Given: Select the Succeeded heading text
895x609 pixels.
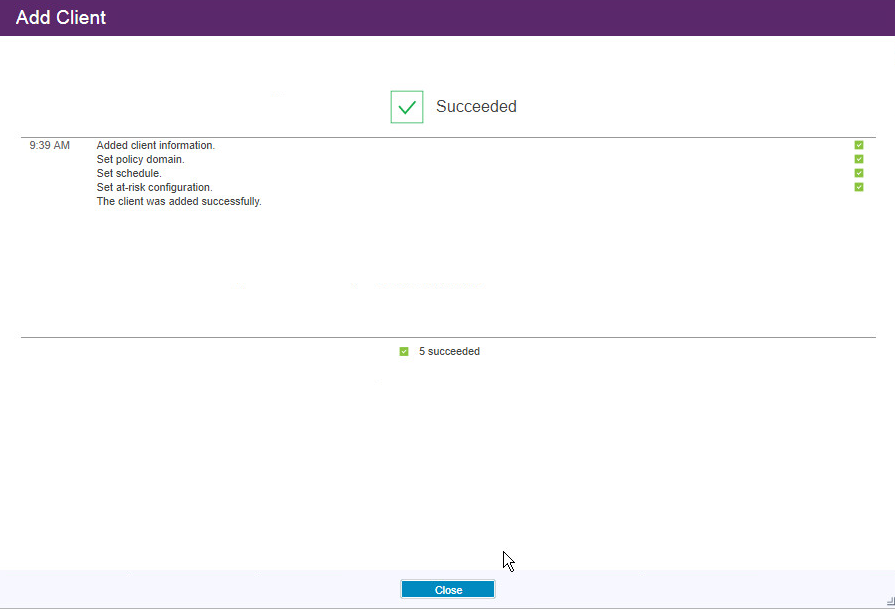Looking at the screenshot, I should (x=476, y=107).
